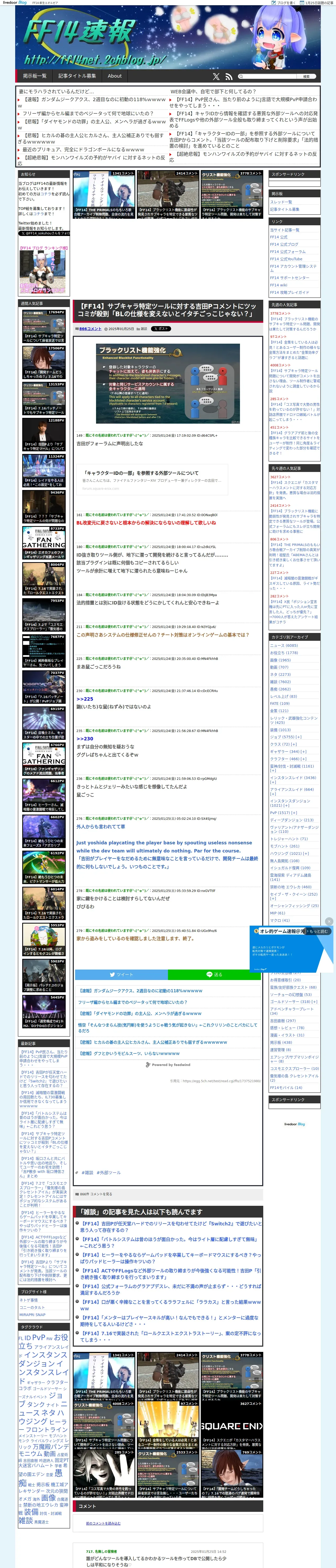Open 最近のプリキュア headline link
The width and height of the screenshot is (336, 1568).
(83, 149)
